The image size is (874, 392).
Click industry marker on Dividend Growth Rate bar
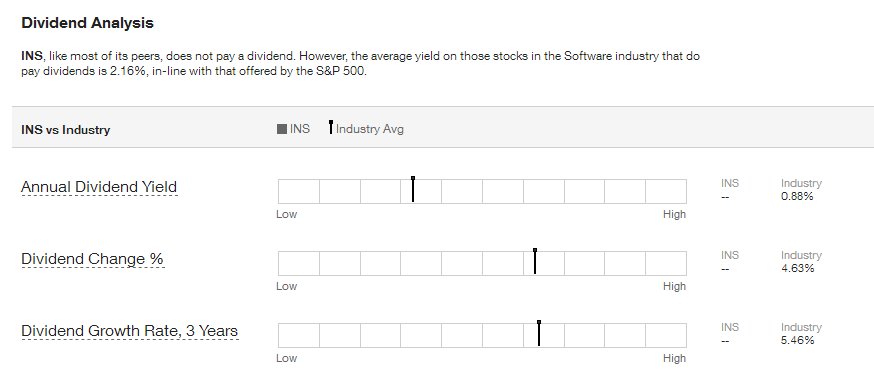pos(538,333)
